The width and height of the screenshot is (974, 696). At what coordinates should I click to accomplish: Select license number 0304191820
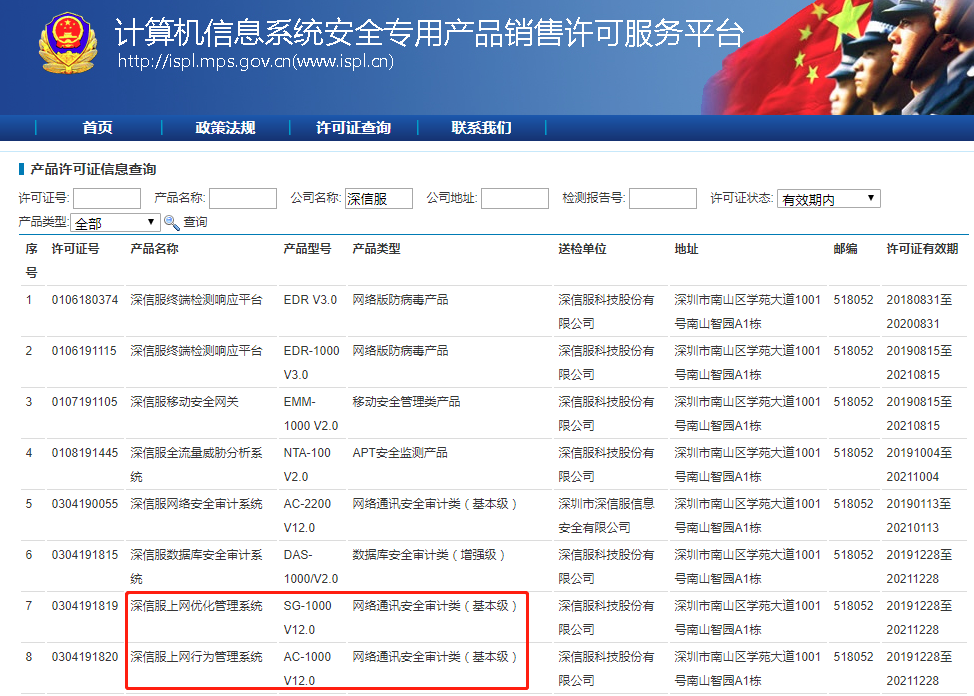tap(84, 656)
